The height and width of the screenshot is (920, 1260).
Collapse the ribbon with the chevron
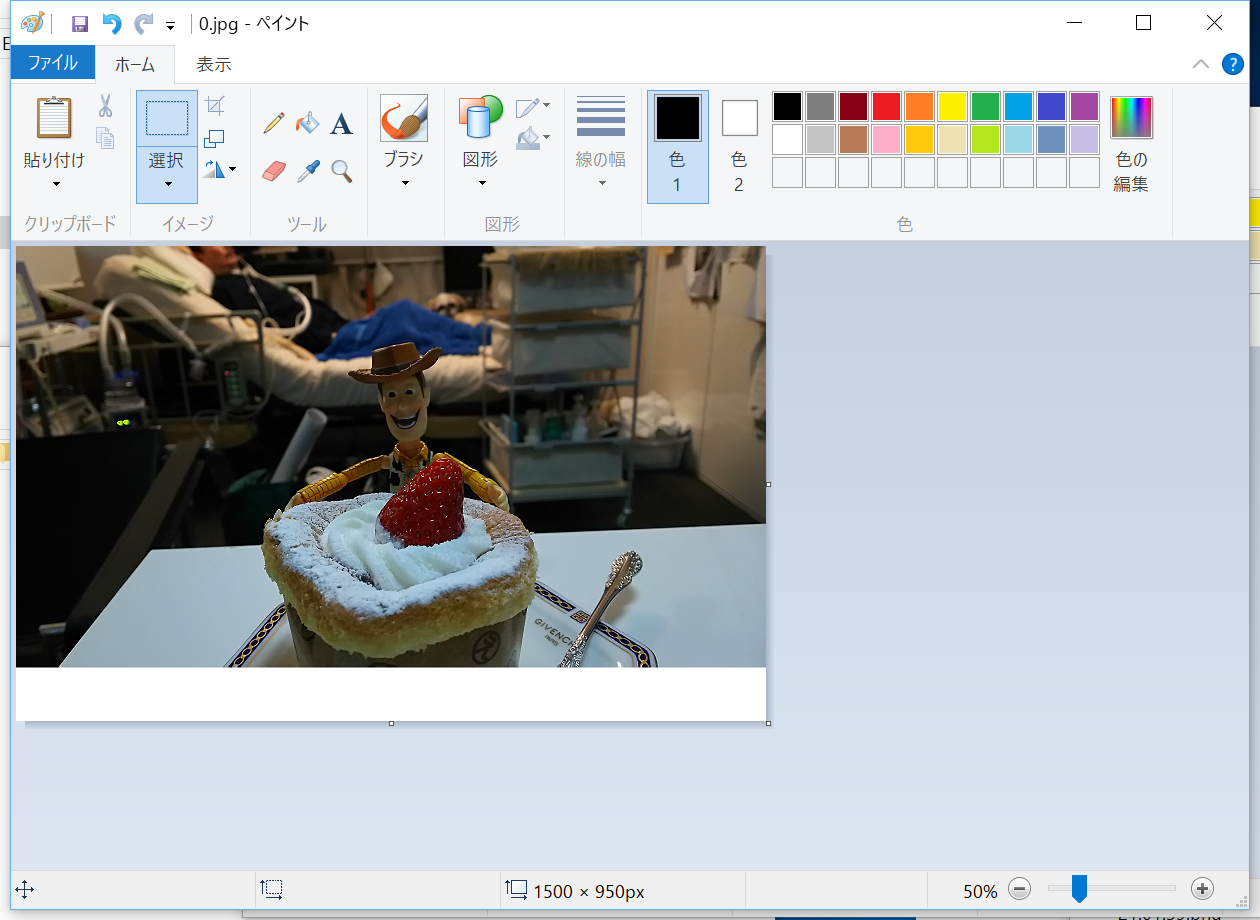tap(1201, 64)
